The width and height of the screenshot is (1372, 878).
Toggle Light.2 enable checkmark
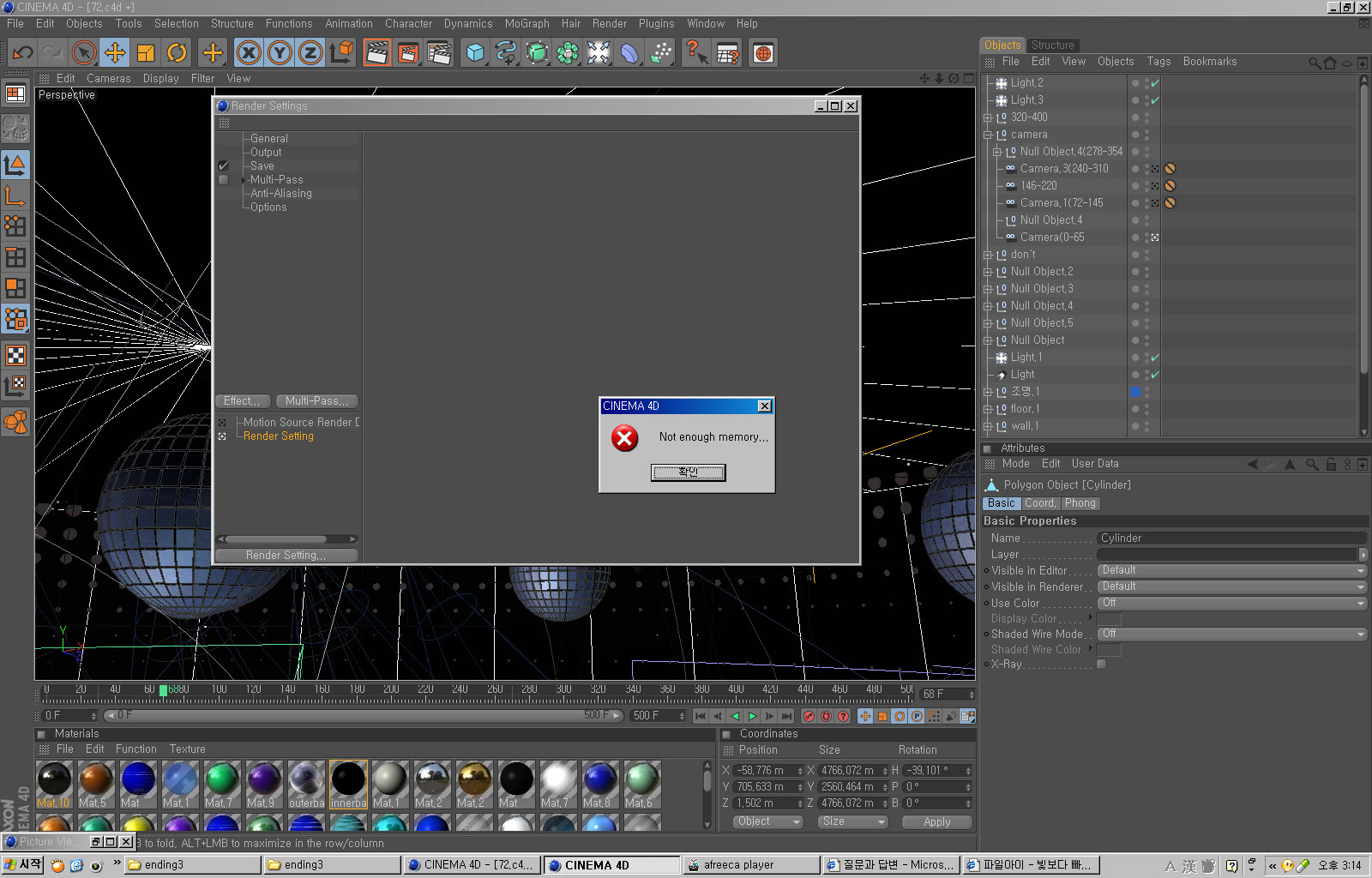[x=1155, y=83]
